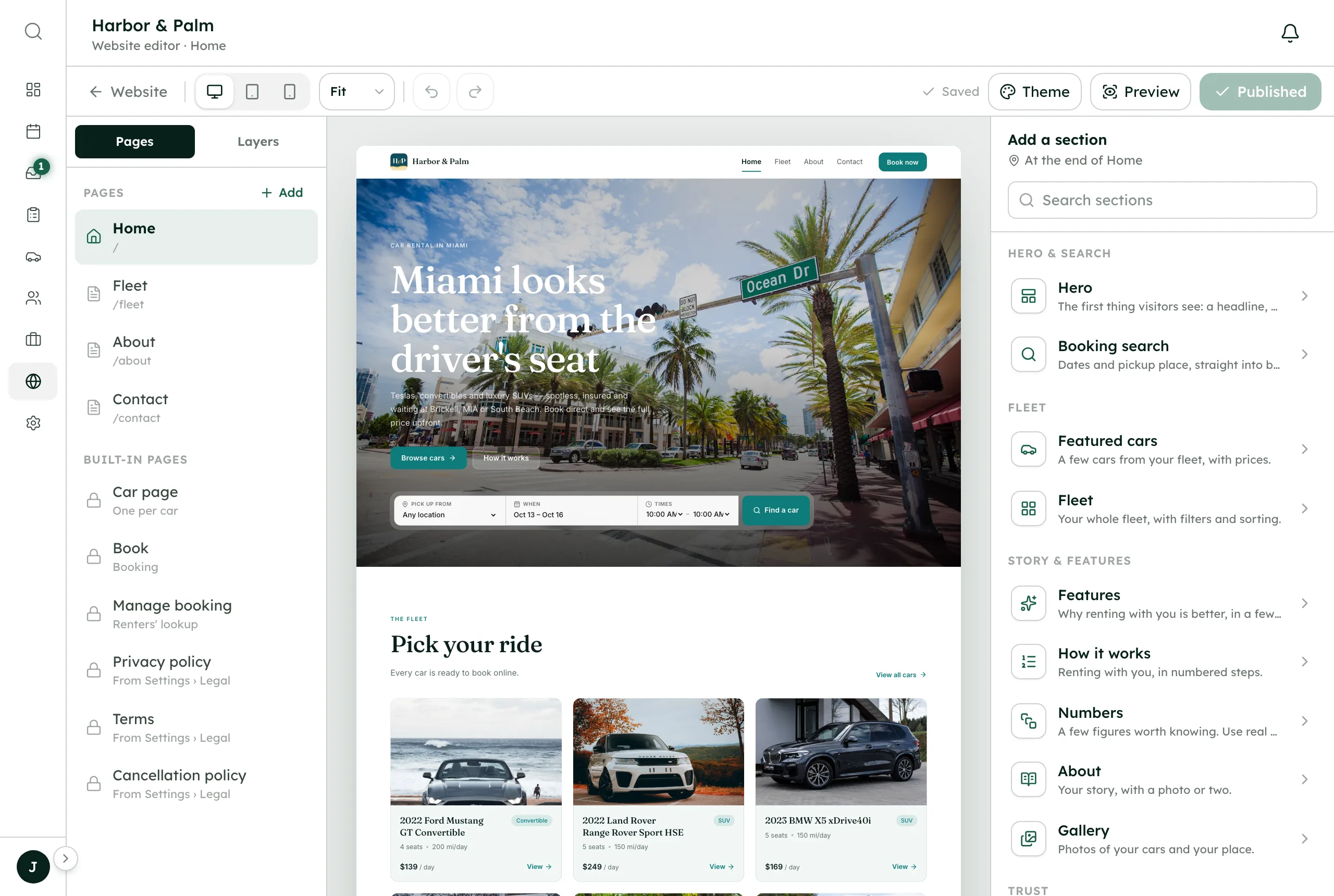The width and height of the screenshot is (1334, 896).
Task: Click Find a car in site preview
Action: 775,511
